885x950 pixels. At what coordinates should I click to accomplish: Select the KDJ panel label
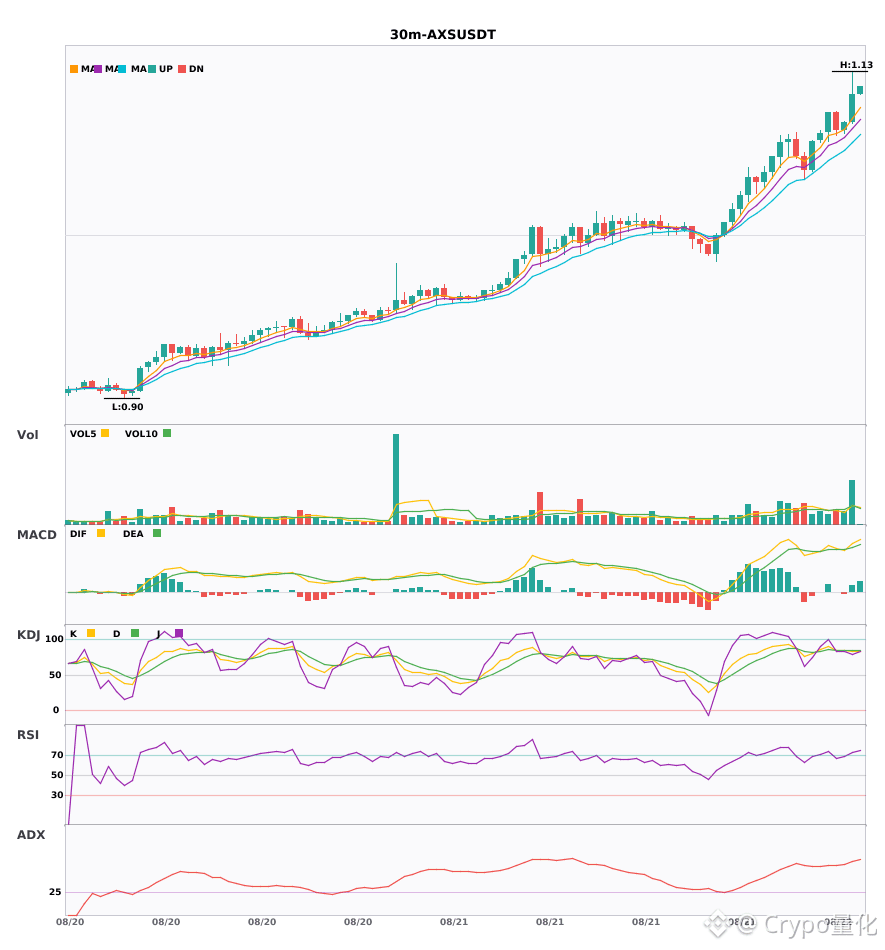tap(28, 635)
